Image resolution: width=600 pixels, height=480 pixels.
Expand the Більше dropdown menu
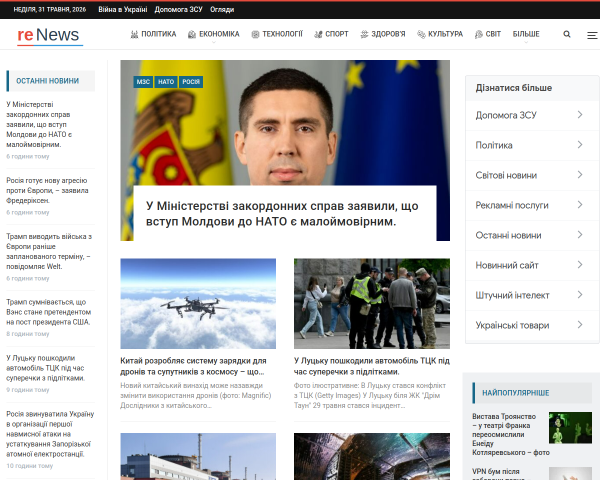(526, 34)
